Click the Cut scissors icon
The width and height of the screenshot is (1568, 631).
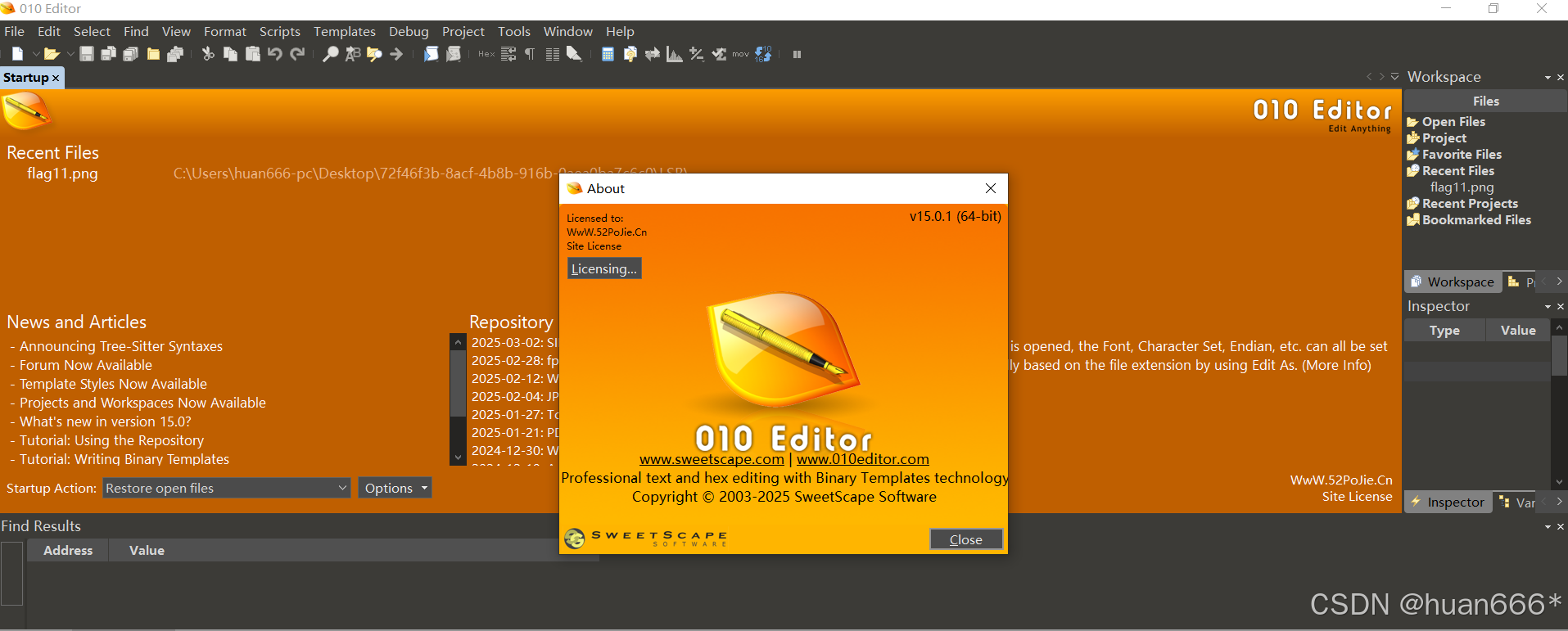tap(208, 54)
